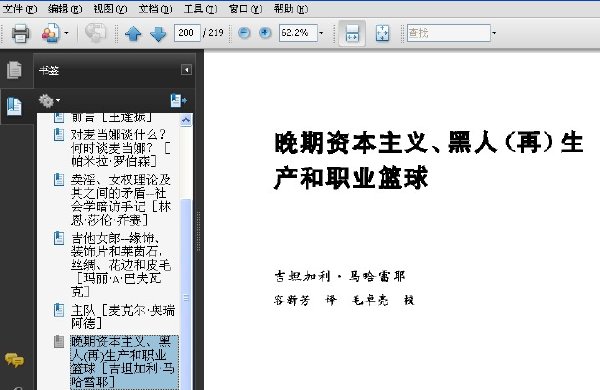The image size is (600, 390).
Task: Open the Pages thumbnail panel icon
Action: pos(15,70)
